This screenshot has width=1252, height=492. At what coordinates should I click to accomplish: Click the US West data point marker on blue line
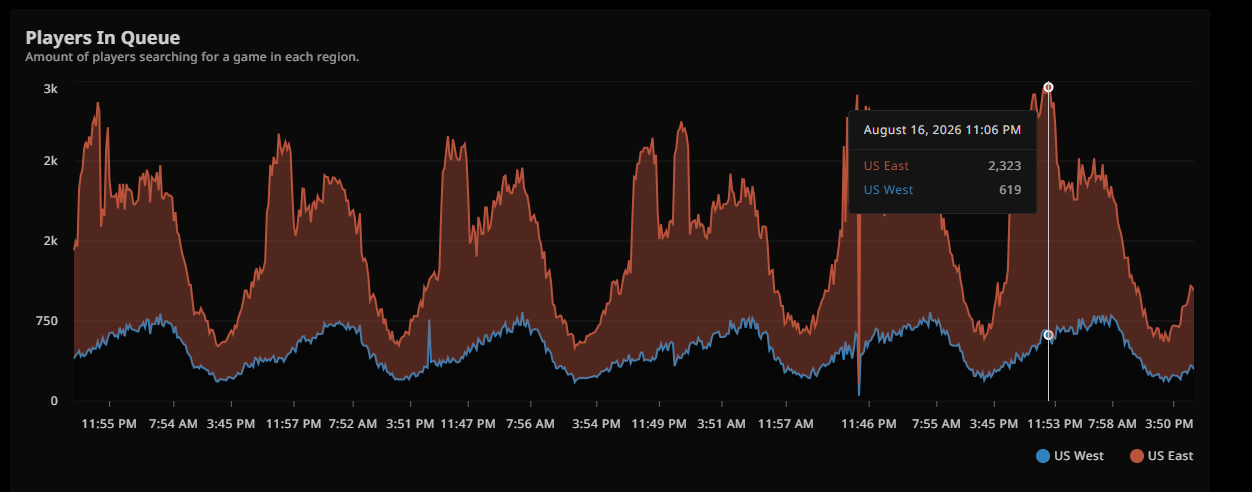pyautogui.click(x=1048, y=335)
